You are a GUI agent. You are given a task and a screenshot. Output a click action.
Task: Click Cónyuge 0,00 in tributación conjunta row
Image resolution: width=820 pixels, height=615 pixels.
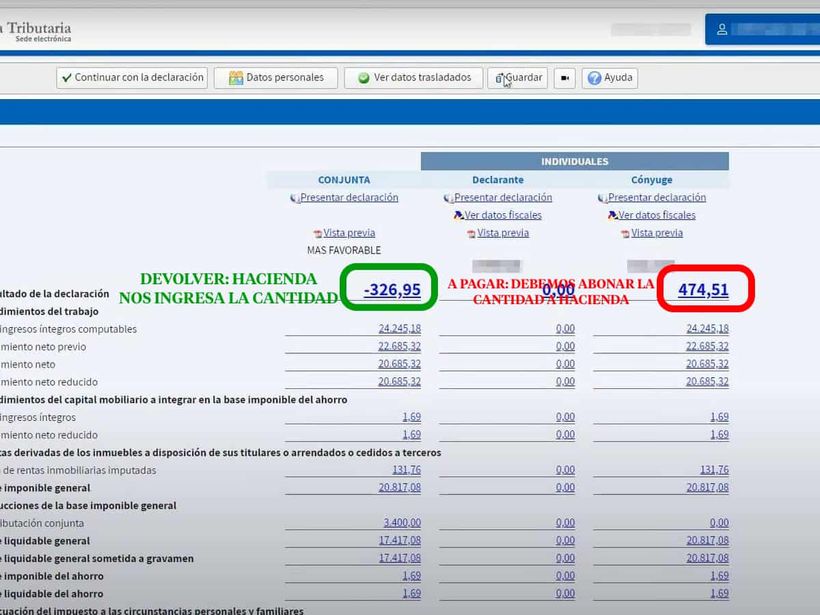coord(720,522)
